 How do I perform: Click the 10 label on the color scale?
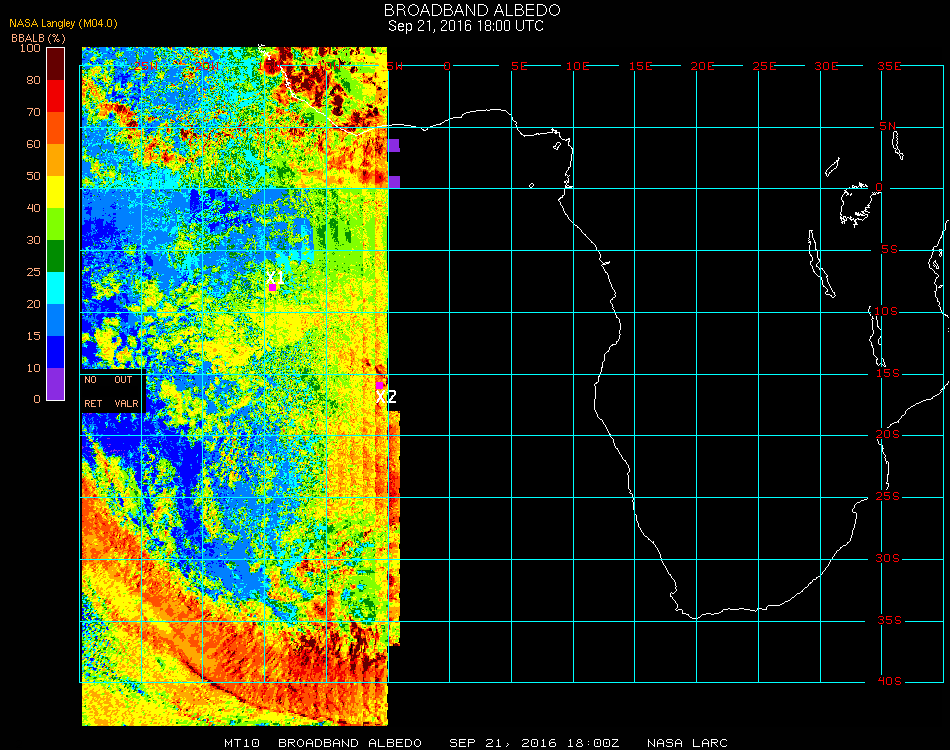(x=33, y=368)
